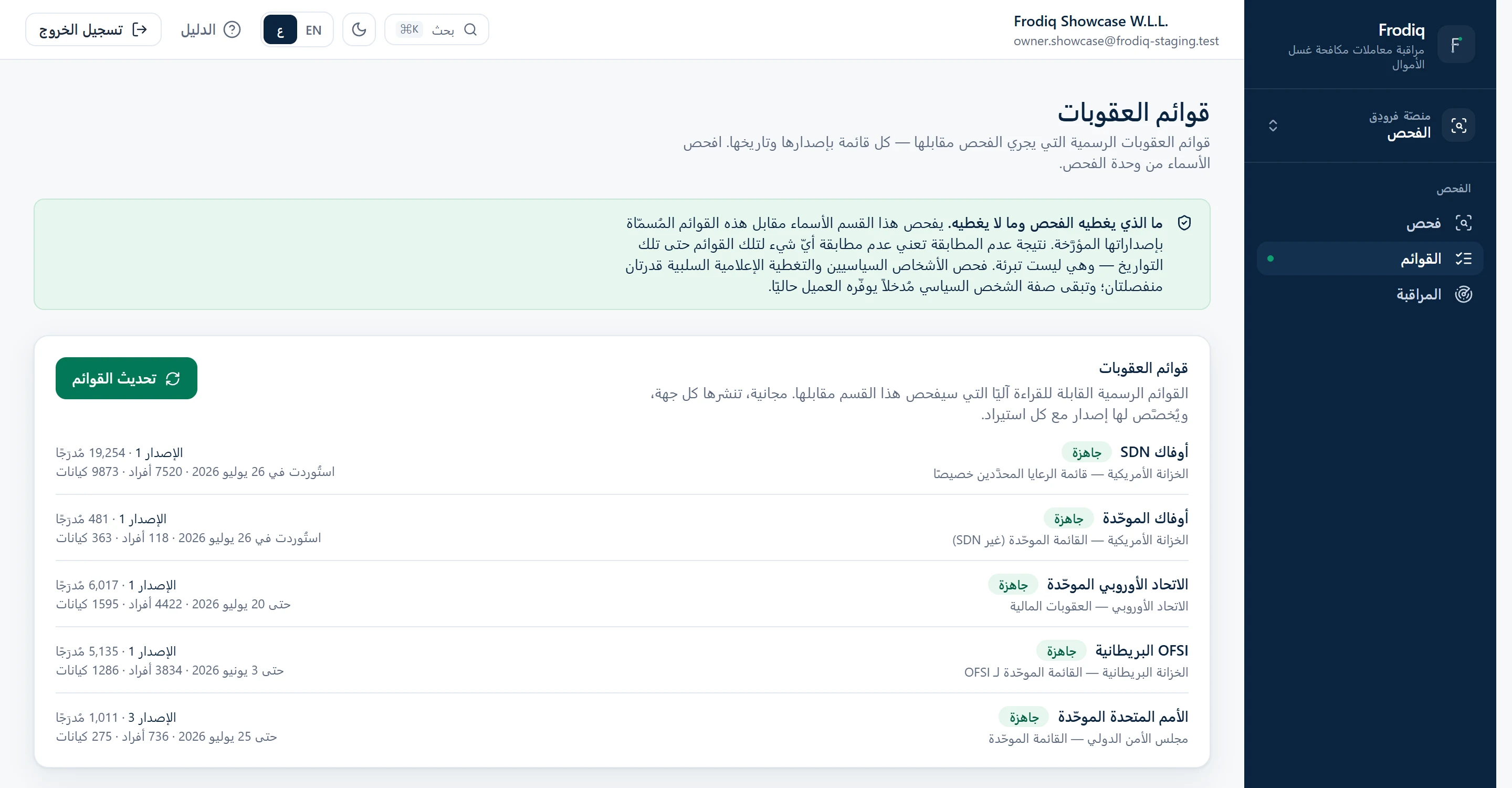
Task: Open the فرودق الفحص module switcher
Action: point(1369,125)
